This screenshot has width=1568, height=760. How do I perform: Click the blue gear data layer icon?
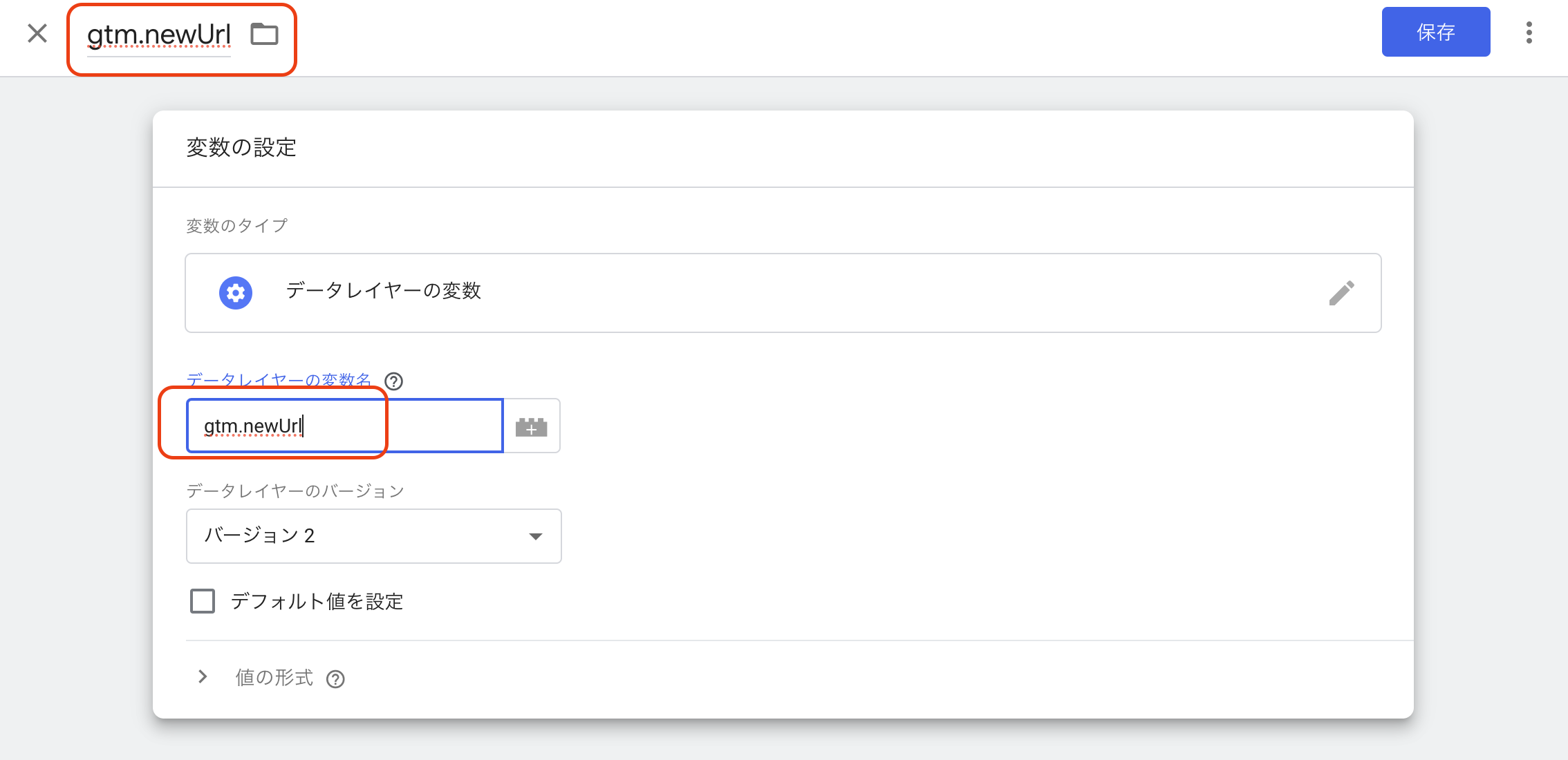pyautogui.click(x=236, y=293)
